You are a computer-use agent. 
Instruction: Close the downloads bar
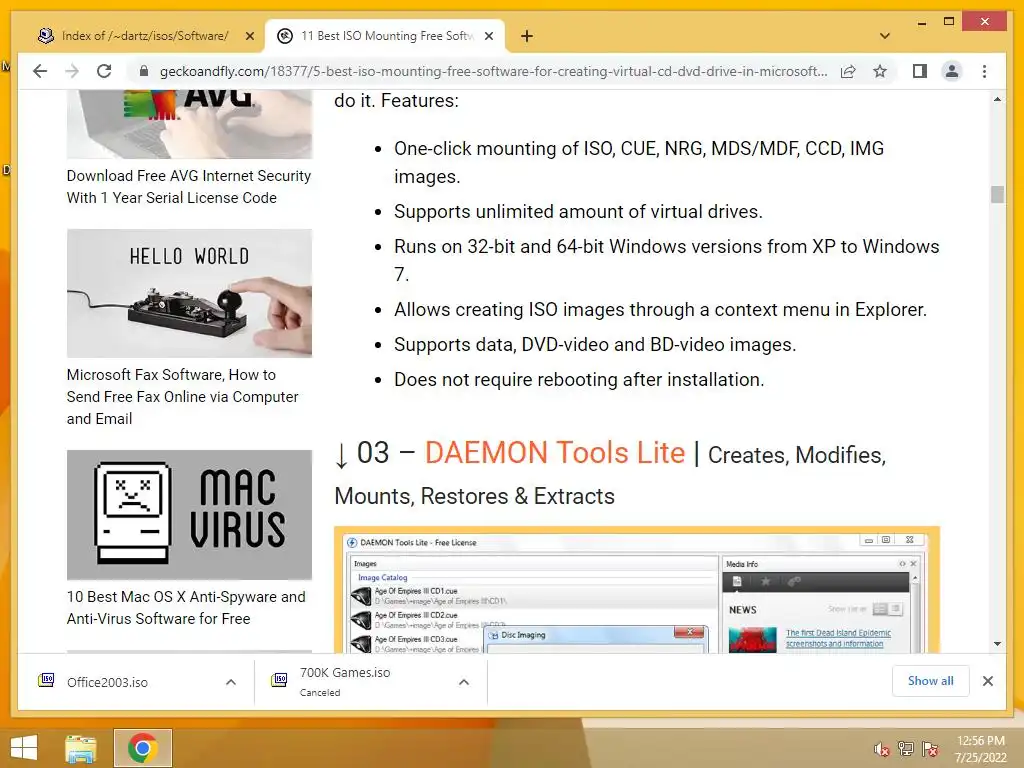[x=987, y=681]
